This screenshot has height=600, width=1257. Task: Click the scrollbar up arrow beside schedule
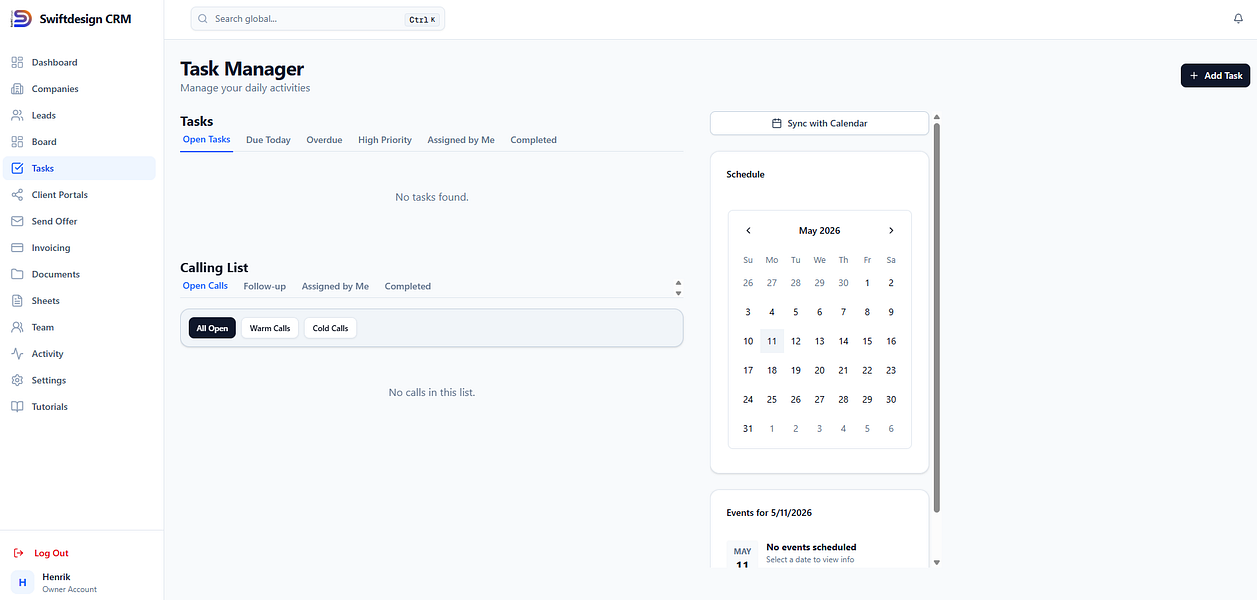coord(937,117)
